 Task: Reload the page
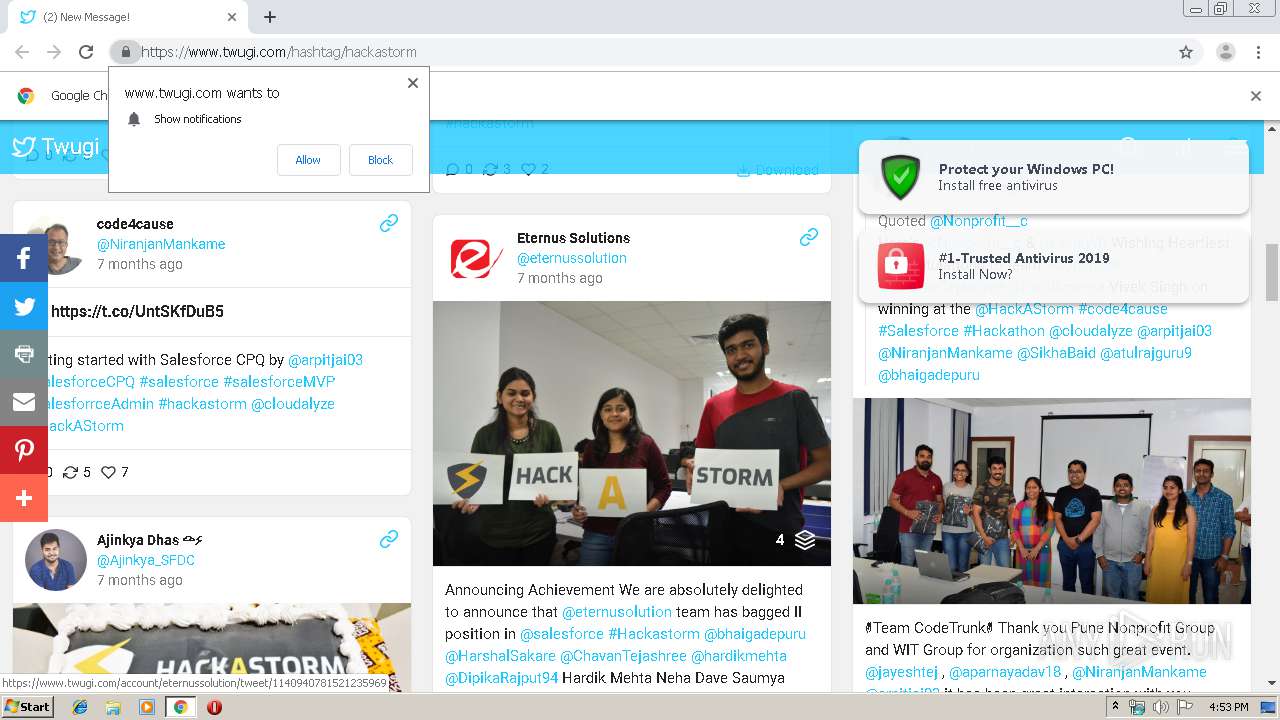[x=86, y=52]
